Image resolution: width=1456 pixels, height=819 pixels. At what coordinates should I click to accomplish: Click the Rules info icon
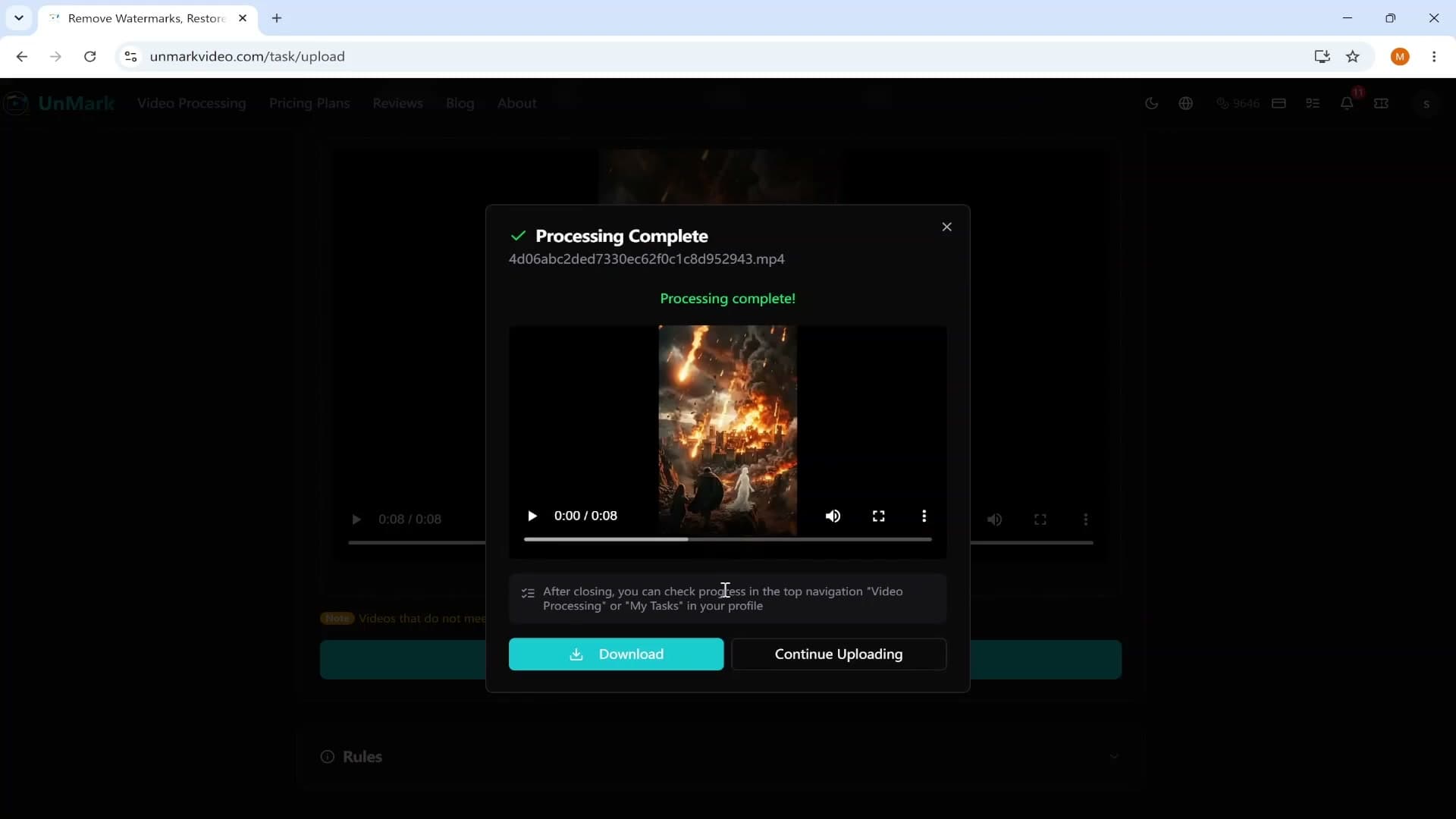click(328, 757)
